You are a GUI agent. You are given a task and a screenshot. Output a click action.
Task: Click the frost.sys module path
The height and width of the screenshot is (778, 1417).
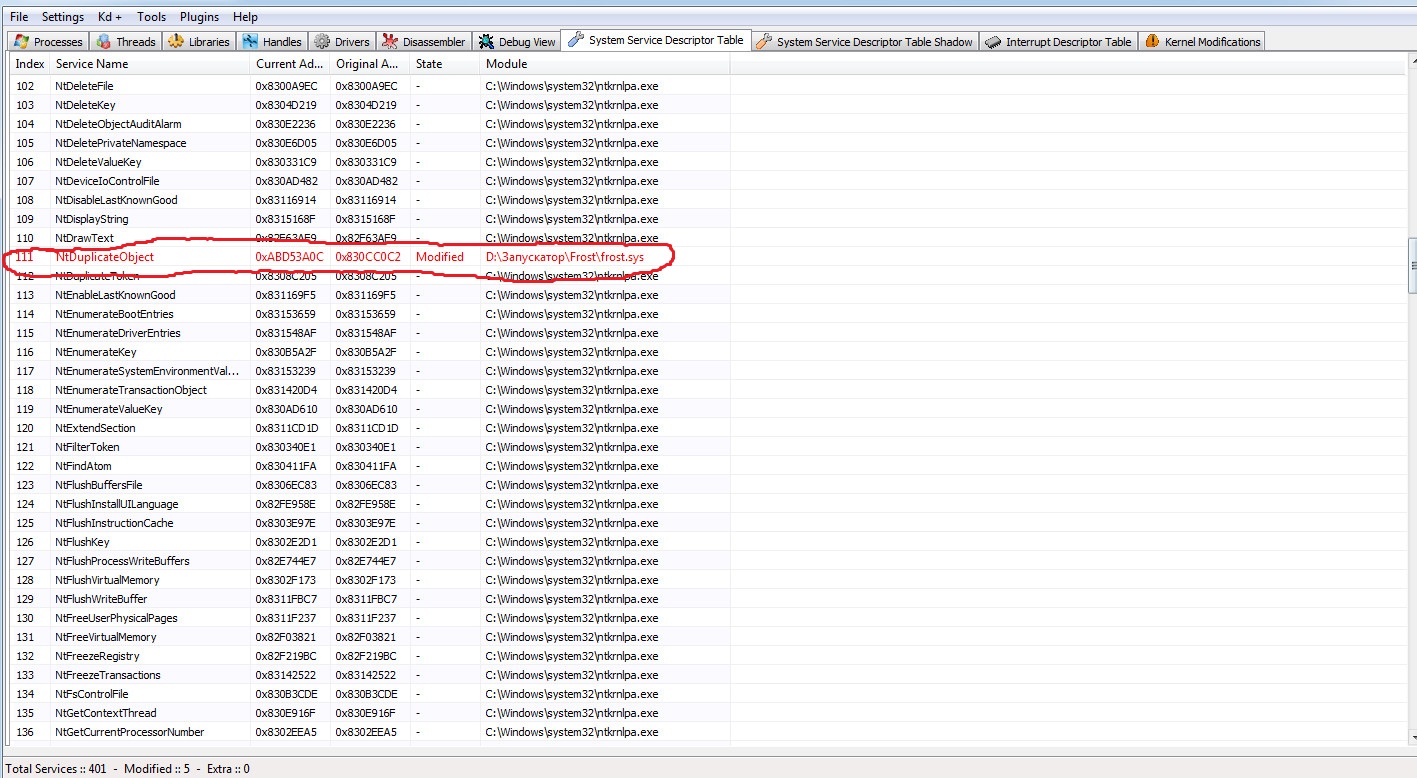click(x=565, y=257)
